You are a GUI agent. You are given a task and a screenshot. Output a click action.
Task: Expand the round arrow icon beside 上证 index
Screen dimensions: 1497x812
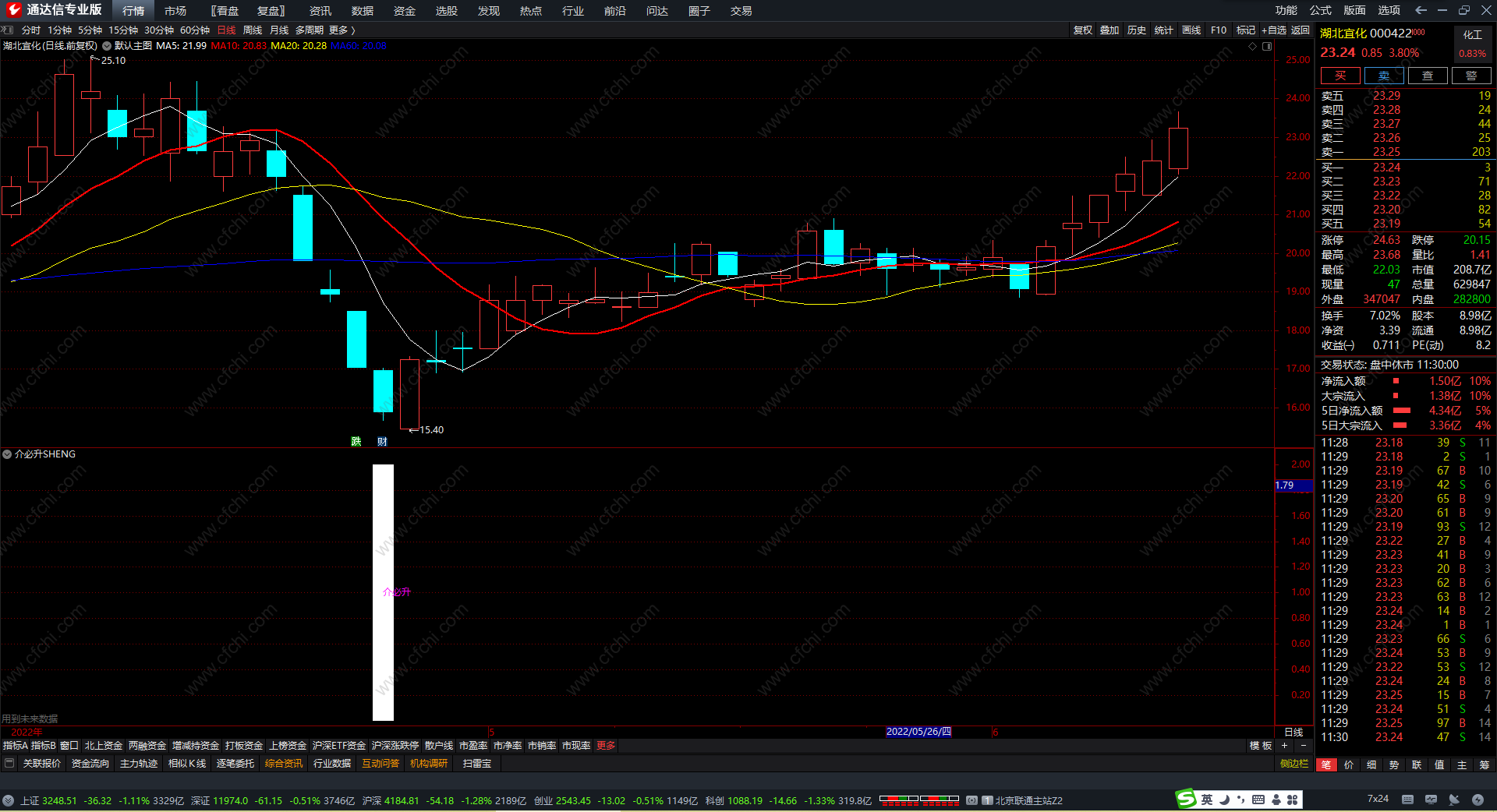click(8, 800)
